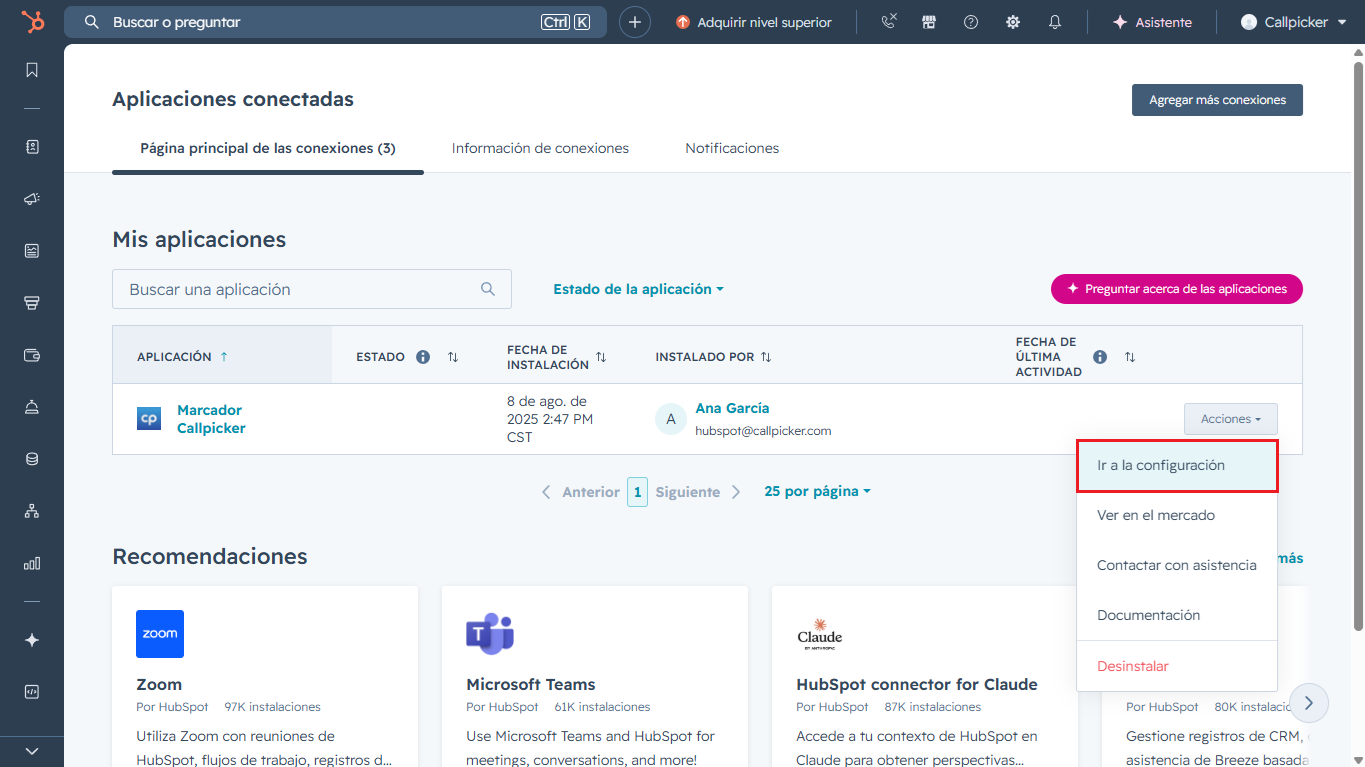This screenshot has height=767, width=1365.
Task: Open the Callpicker account dropdown
Action: click(1294, 22)
